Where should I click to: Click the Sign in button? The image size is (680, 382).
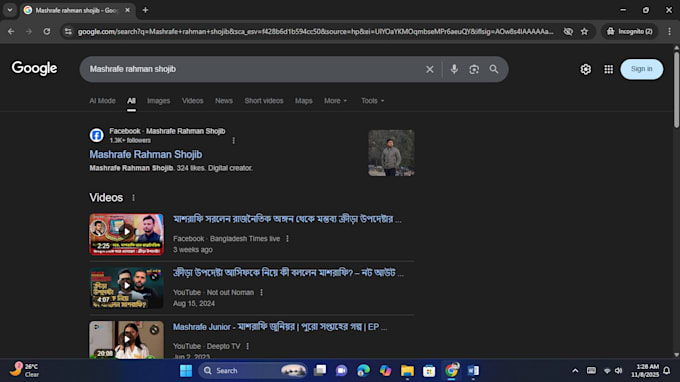coord(641,69)
